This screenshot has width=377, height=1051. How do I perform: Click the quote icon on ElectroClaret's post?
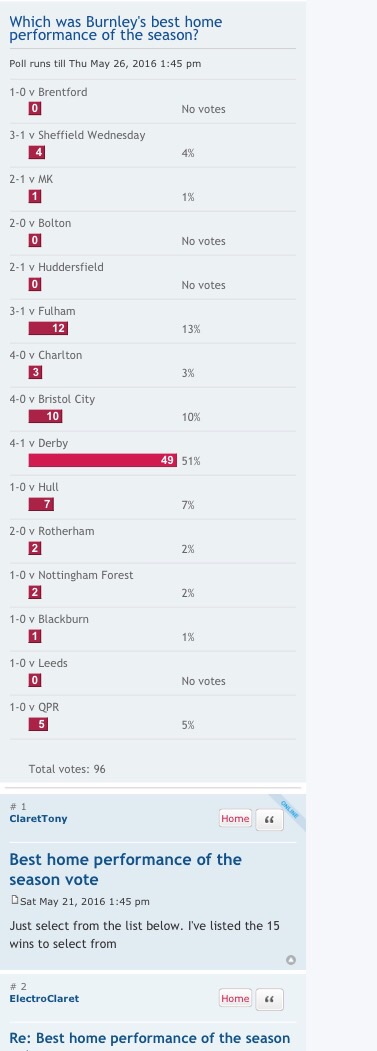coord(270,999)
